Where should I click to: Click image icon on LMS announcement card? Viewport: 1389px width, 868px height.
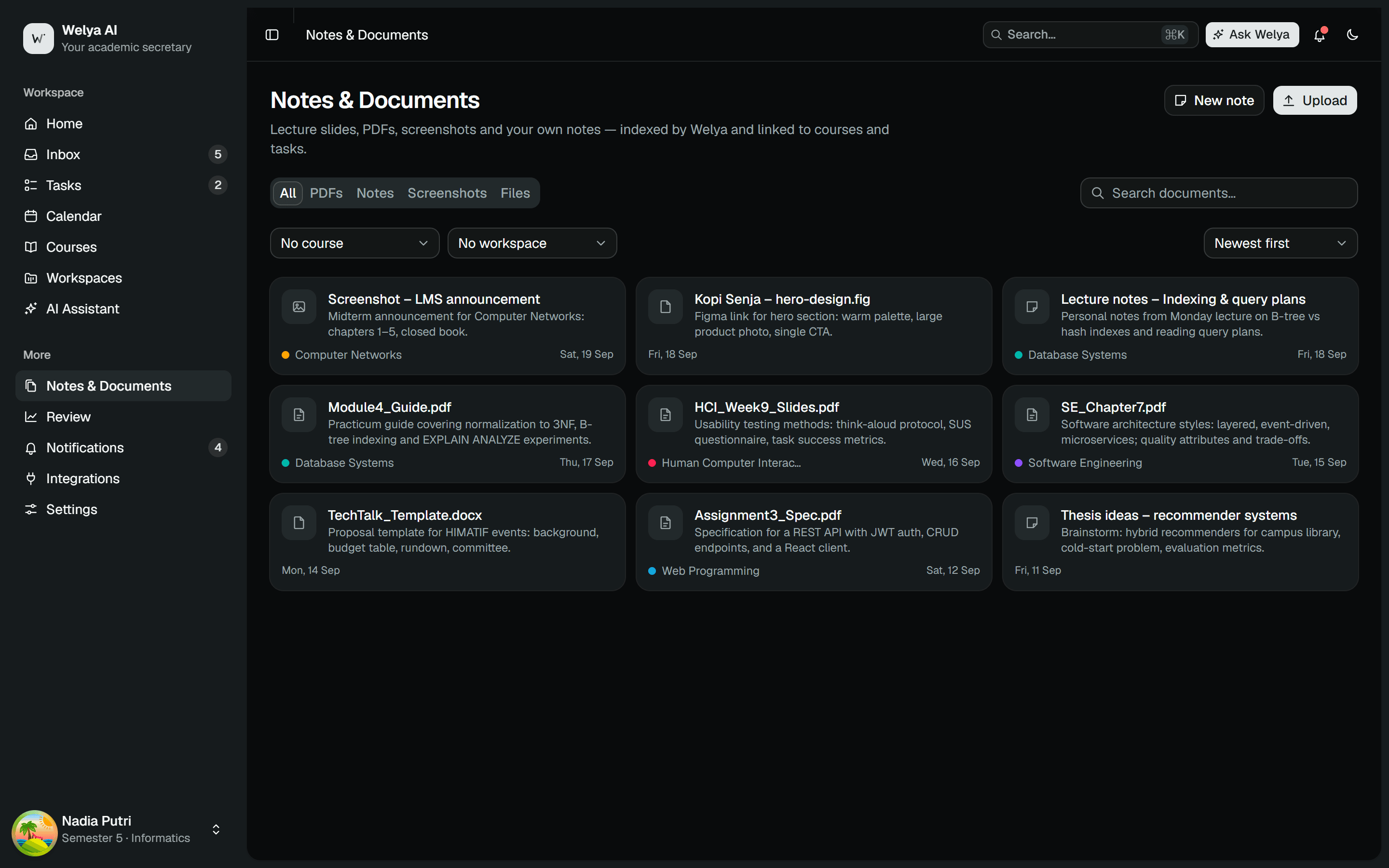299,307
